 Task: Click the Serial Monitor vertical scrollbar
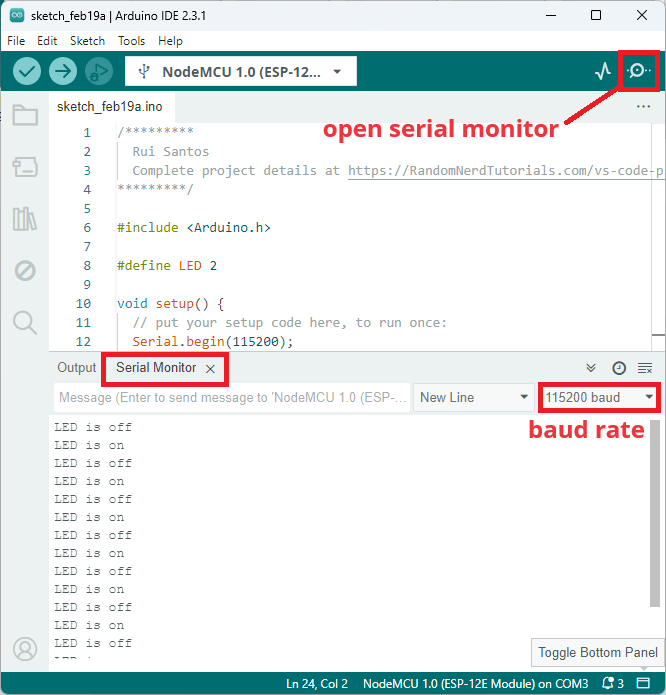pyautogui.click(x=655, y=513)
